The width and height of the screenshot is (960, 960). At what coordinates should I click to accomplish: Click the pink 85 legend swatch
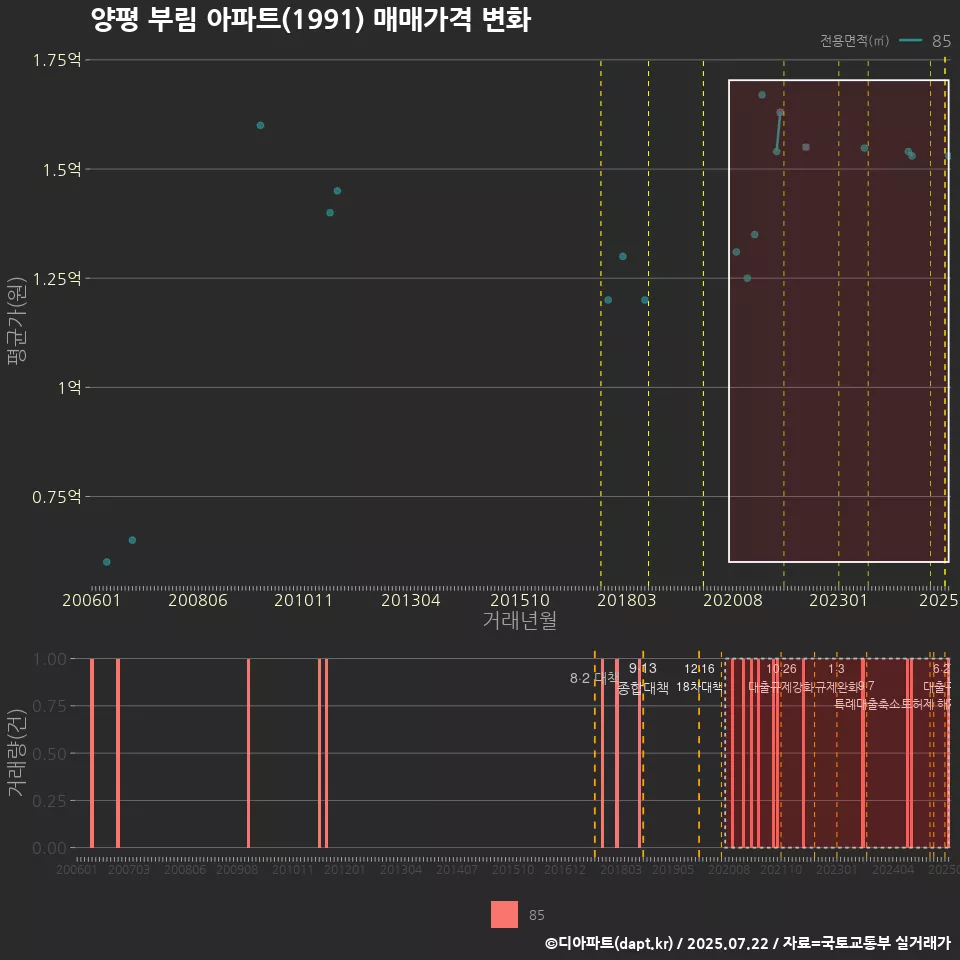tap(504, 914)
